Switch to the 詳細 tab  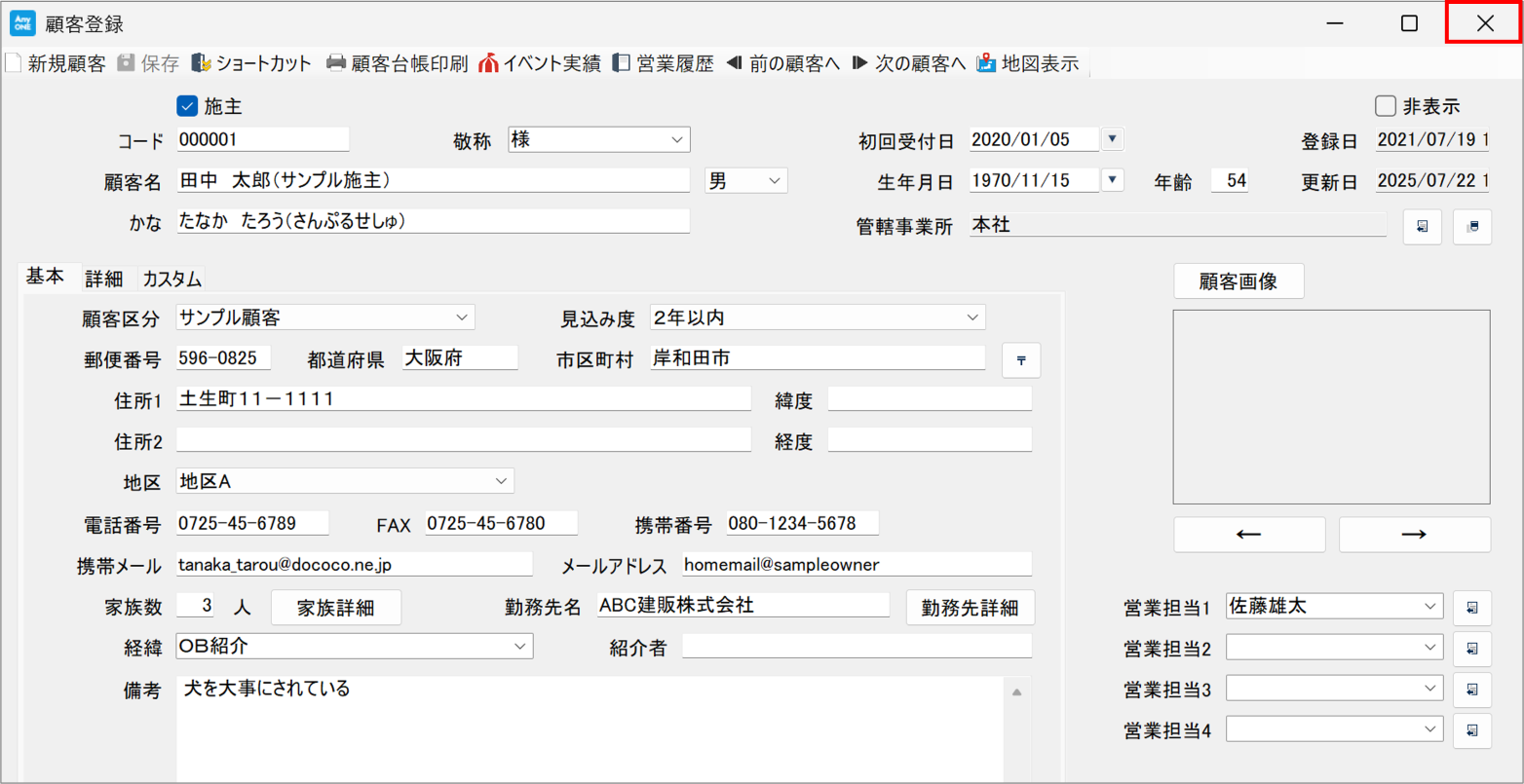(x=103, y=279)
